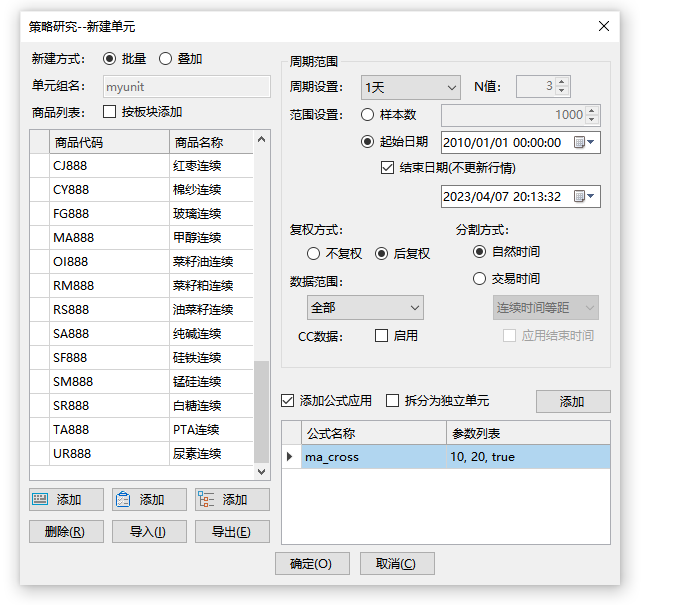Open the calendar picker for 起始日期

pyautogui.click(x=586, y=143)
